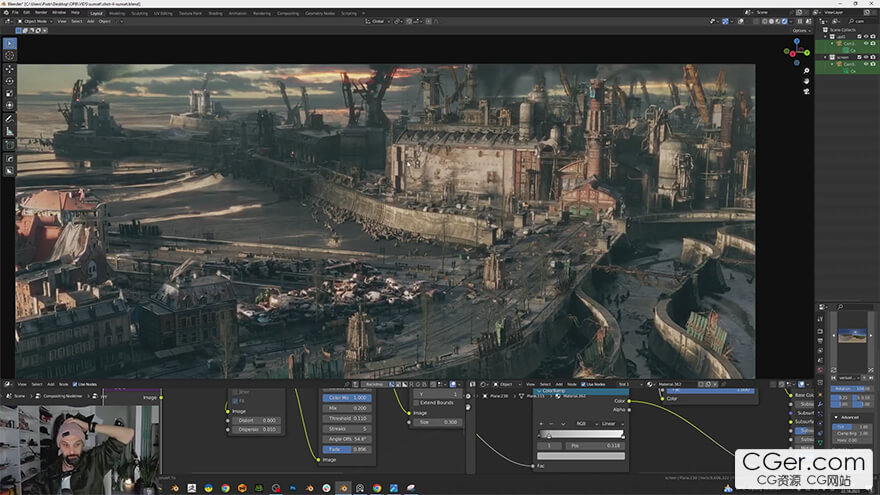The image size is (880, 495).
Task: Switch to the Compositing workspace tab
Action: point(288,13)
